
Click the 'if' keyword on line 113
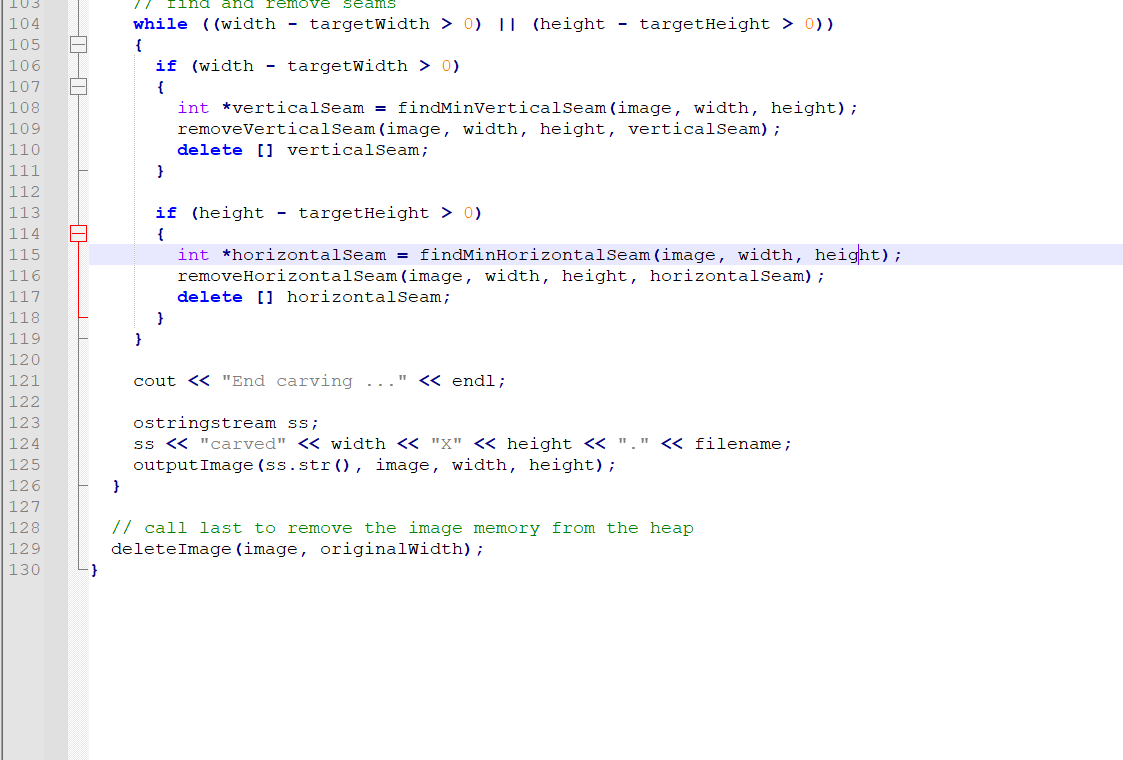point(166,213)
